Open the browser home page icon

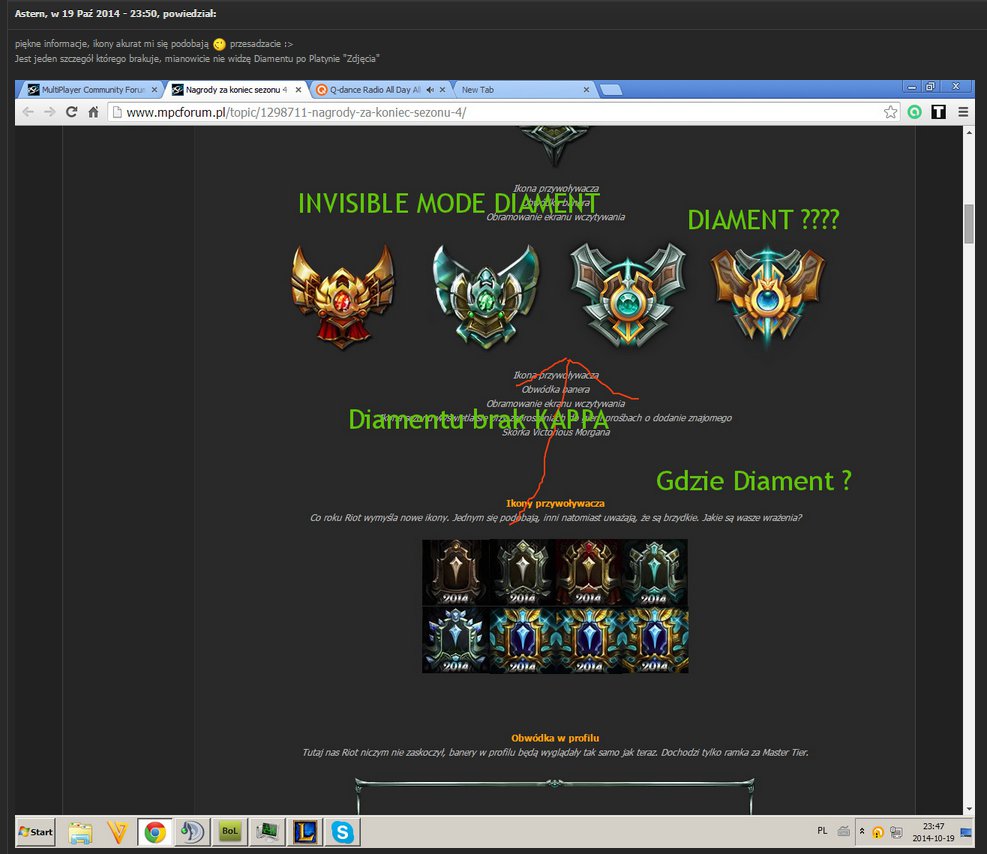coord(93,112)
